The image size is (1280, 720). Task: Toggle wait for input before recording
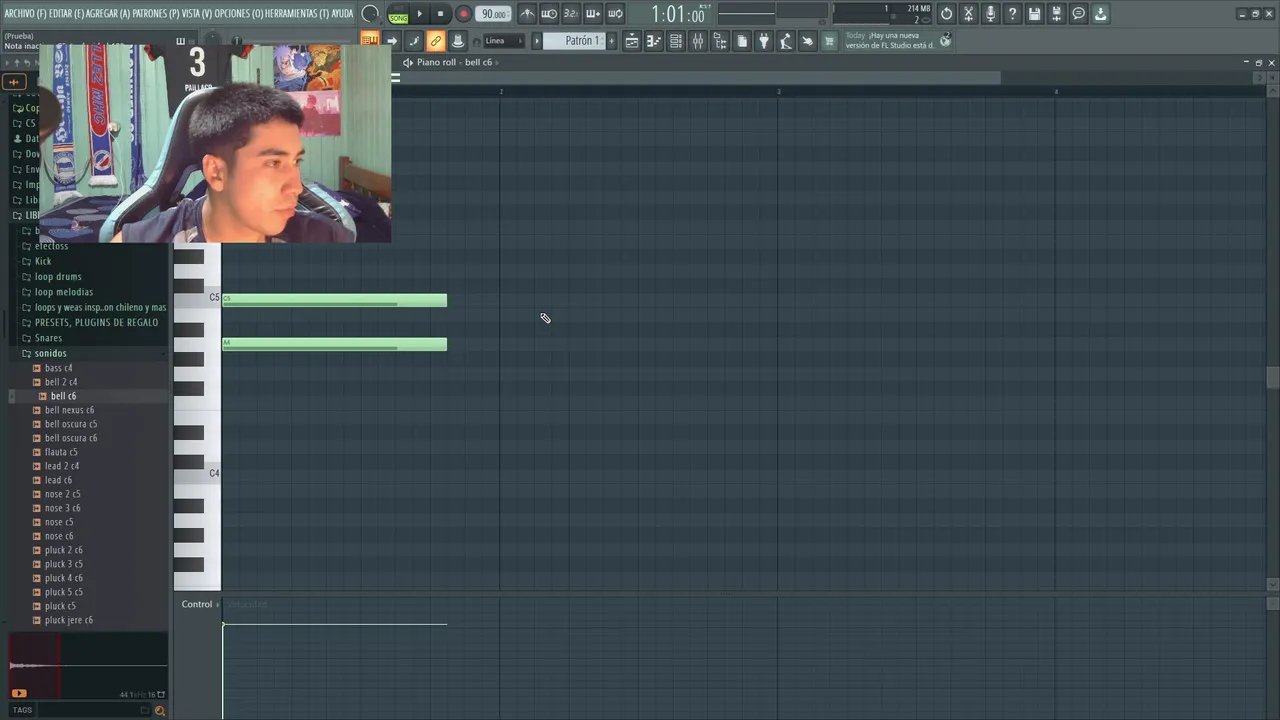(549, 14)
